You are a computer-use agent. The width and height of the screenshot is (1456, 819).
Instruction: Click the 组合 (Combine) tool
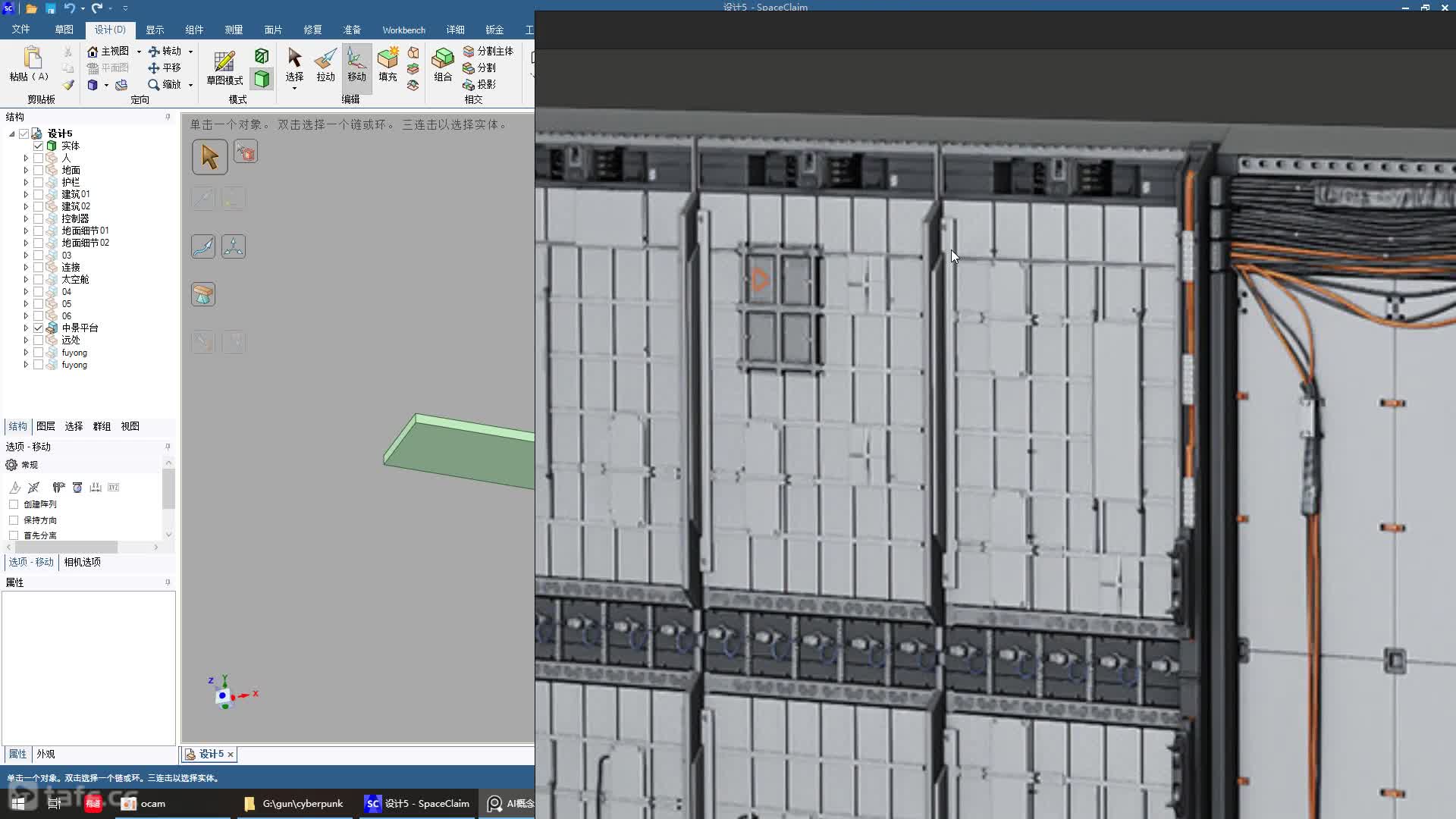tap(443, 64)
